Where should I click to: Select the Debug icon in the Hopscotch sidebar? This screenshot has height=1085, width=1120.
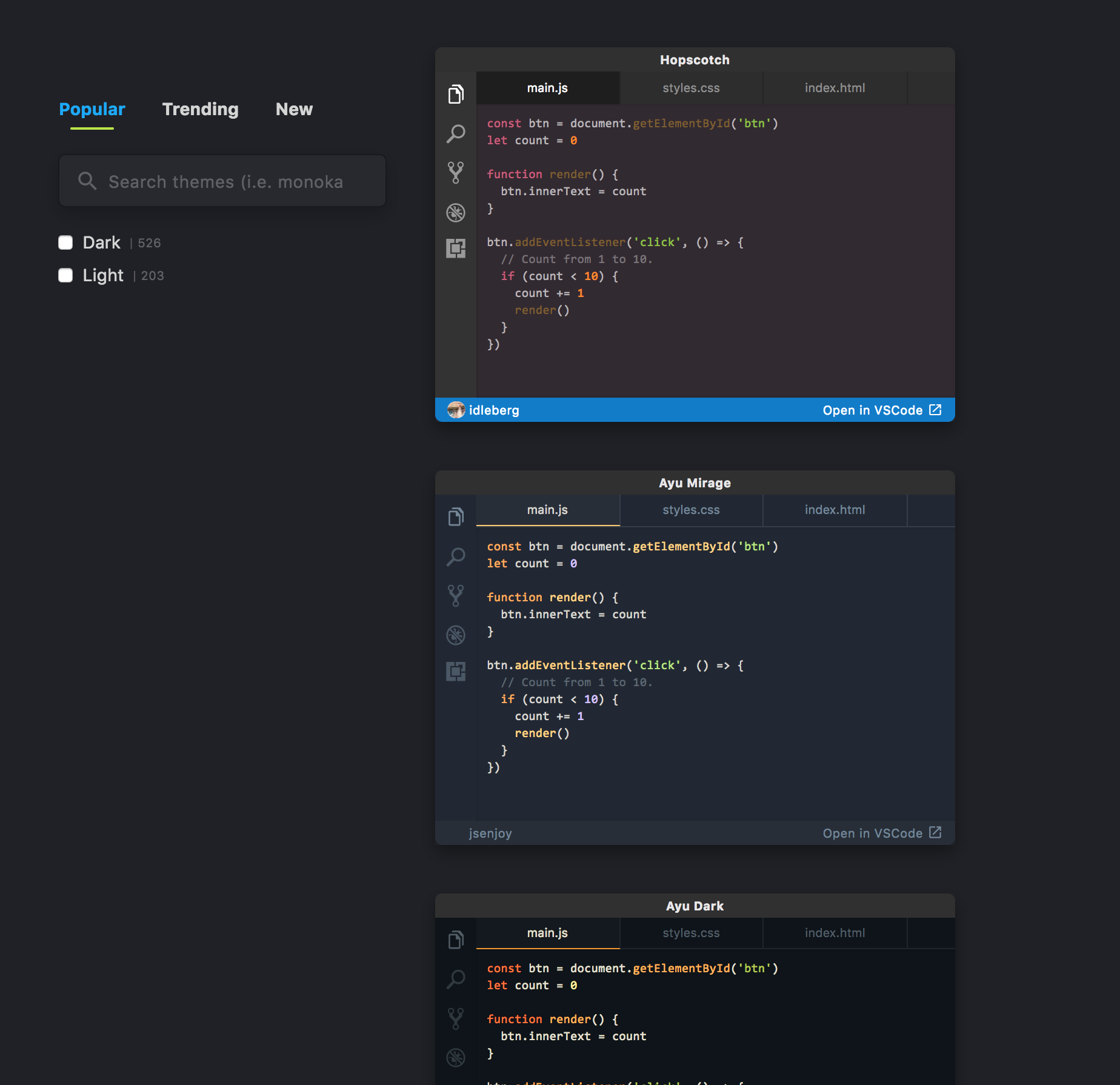pyautogui.click(x=456, y=212)
